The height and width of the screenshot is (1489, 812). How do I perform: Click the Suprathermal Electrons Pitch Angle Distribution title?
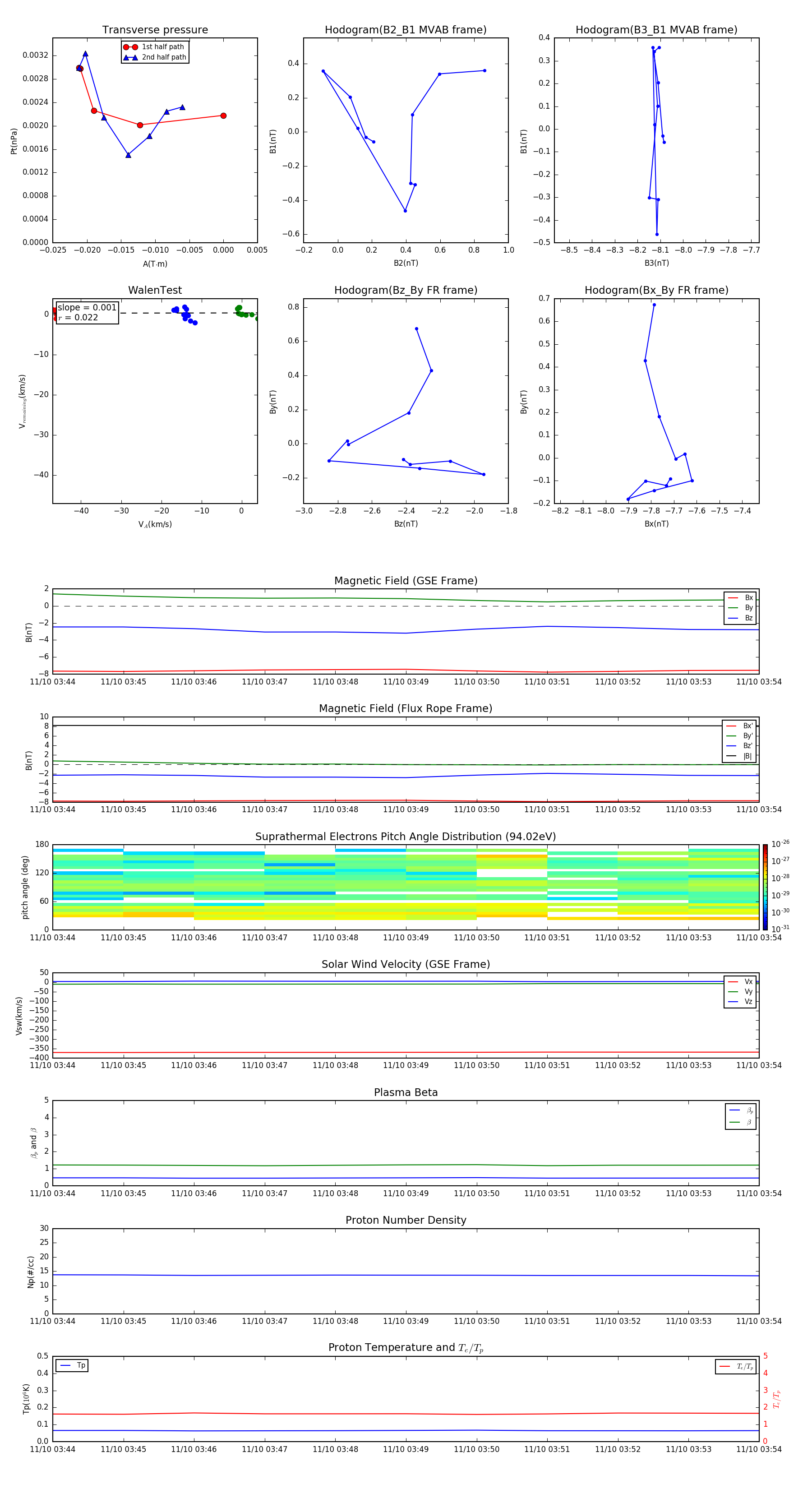pos(406,837)
